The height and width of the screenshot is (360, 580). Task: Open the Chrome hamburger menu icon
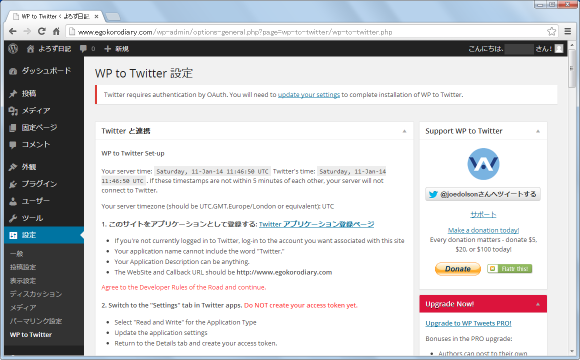click(x=568, y=31)
